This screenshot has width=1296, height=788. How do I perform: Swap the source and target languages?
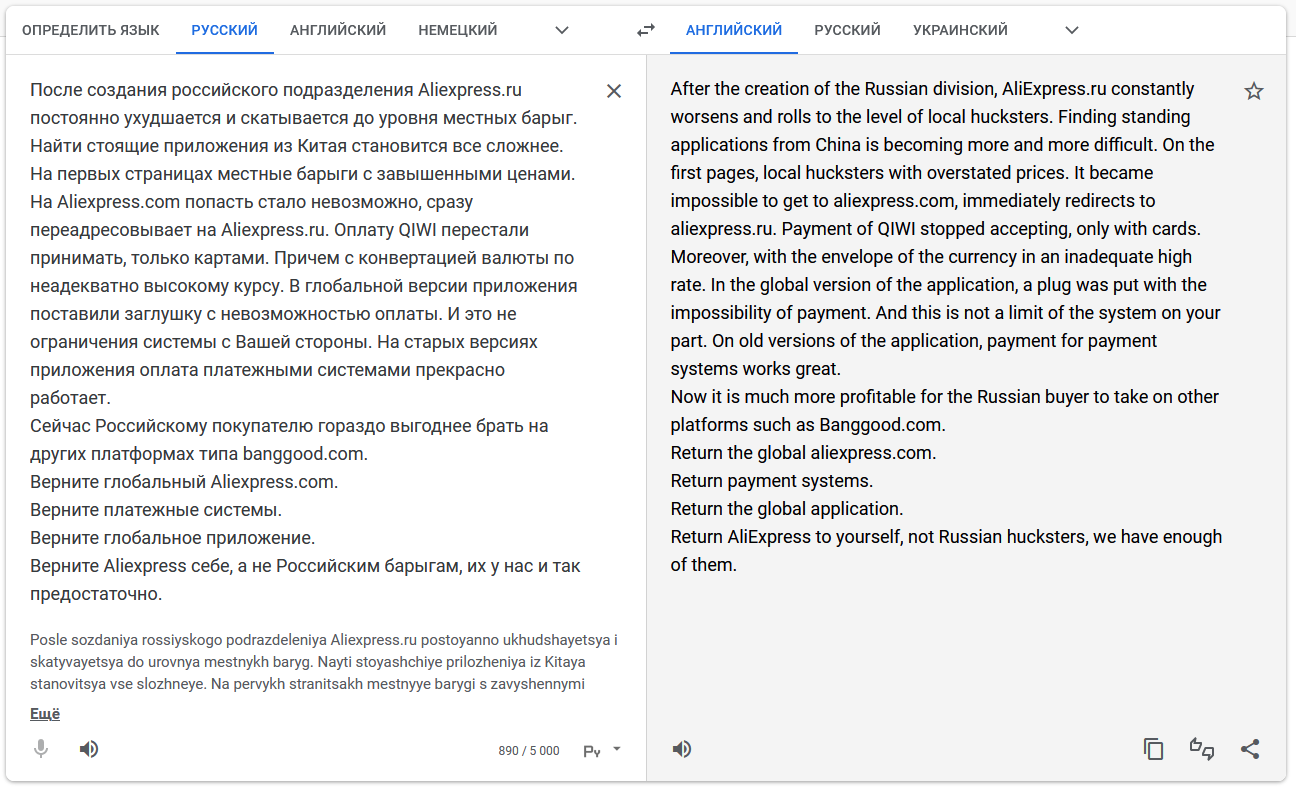click(646, 30)
